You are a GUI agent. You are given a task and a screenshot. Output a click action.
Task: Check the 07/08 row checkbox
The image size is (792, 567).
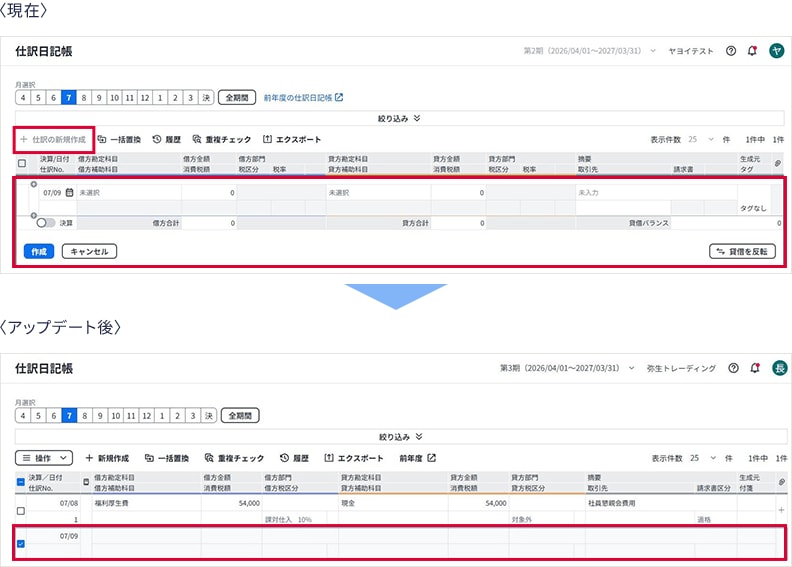click(21, 511)
